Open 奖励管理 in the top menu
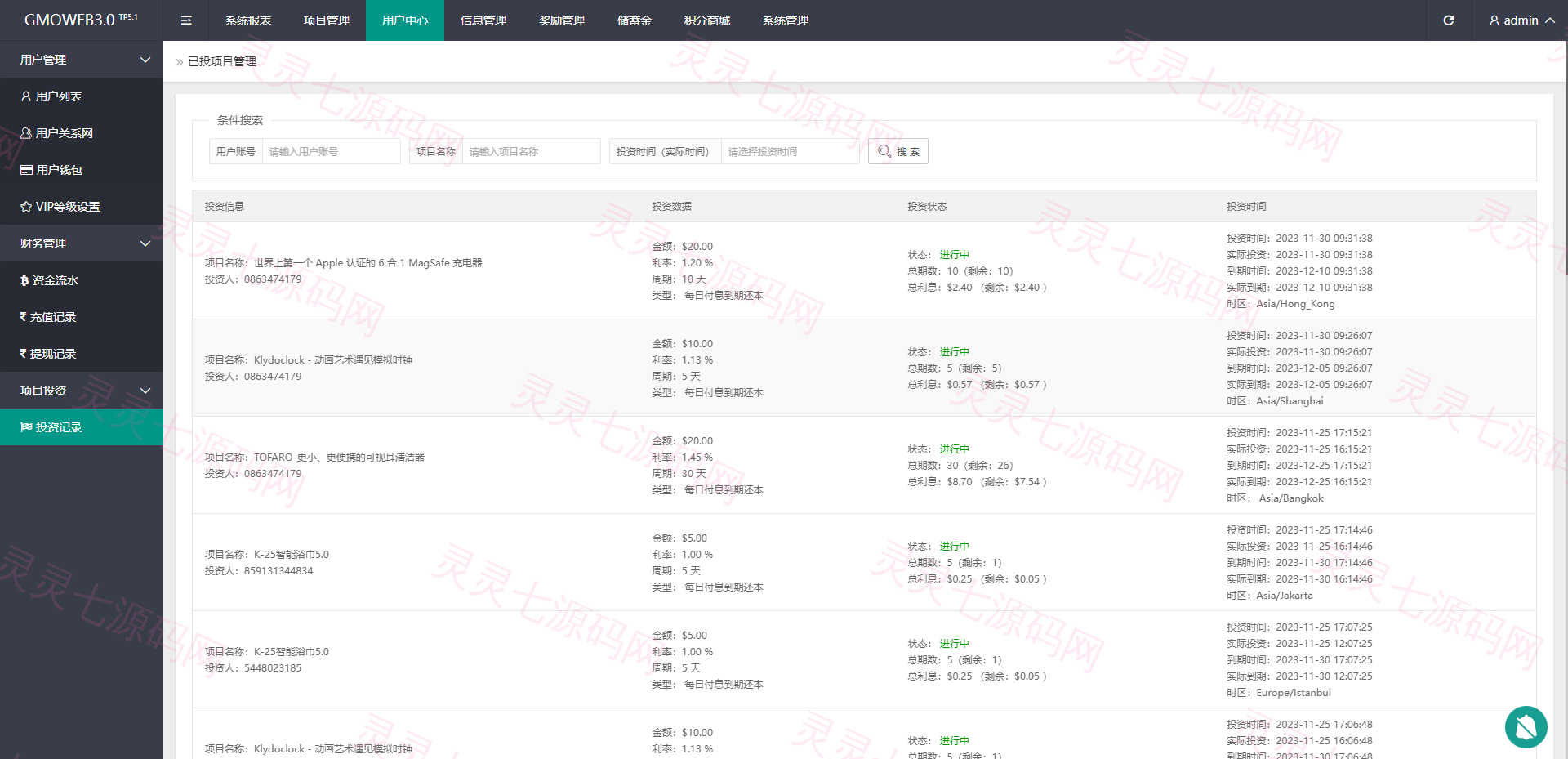This screenshot has height=759, width=1568. point(562,20)
